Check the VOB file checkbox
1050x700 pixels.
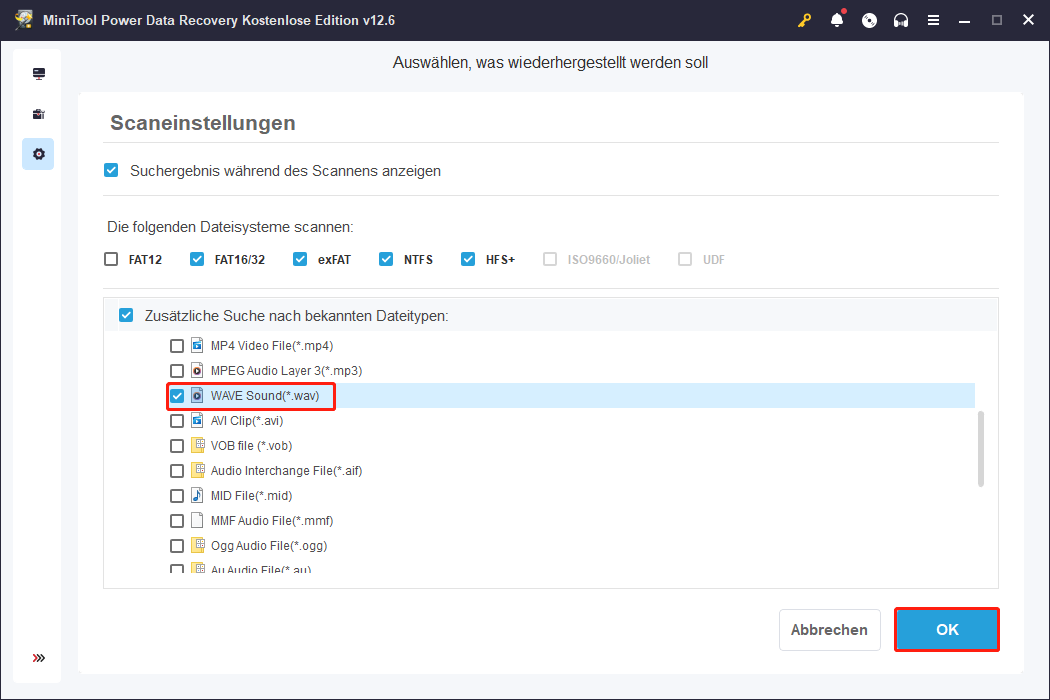click(177, 445)
